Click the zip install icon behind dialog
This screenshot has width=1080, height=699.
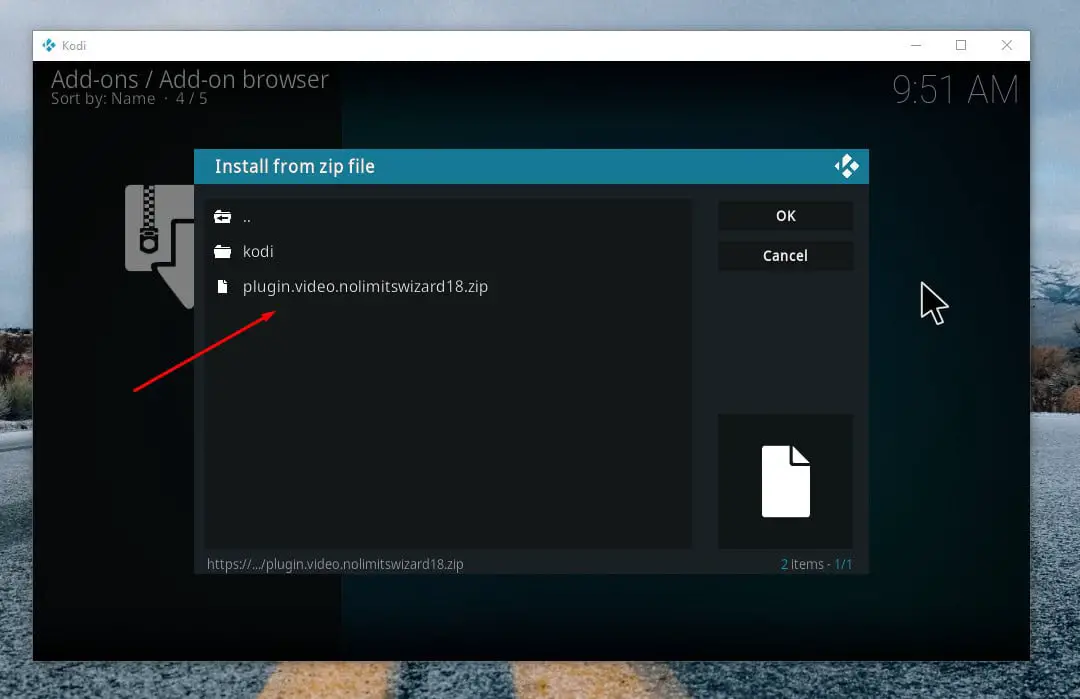[x=160, y=246]
